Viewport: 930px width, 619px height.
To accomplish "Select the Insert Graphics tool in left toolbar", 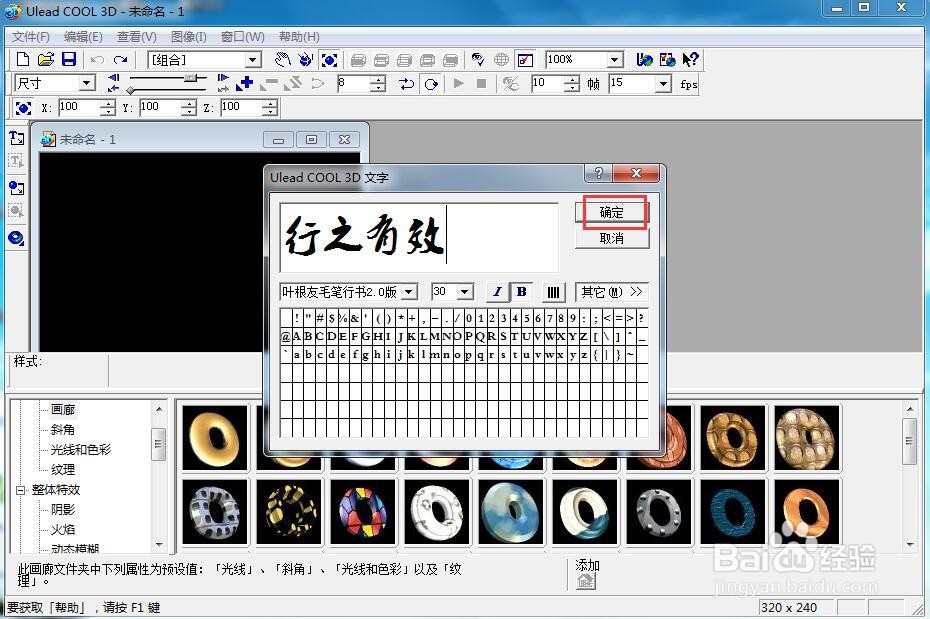I will point(17,188).
